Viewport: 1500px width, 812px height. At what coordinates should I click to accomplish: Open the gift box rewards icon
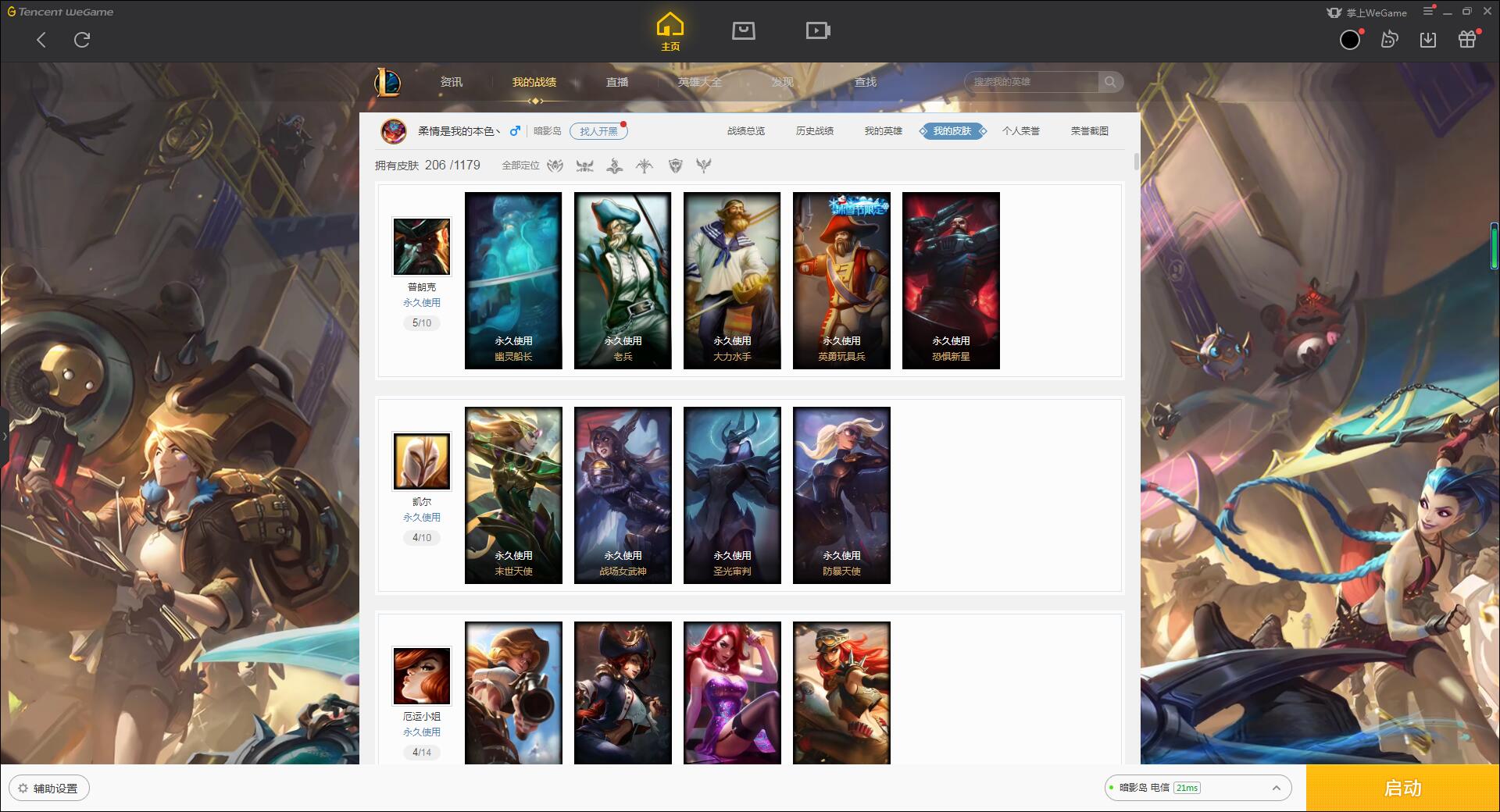(x=1467, y=39)
